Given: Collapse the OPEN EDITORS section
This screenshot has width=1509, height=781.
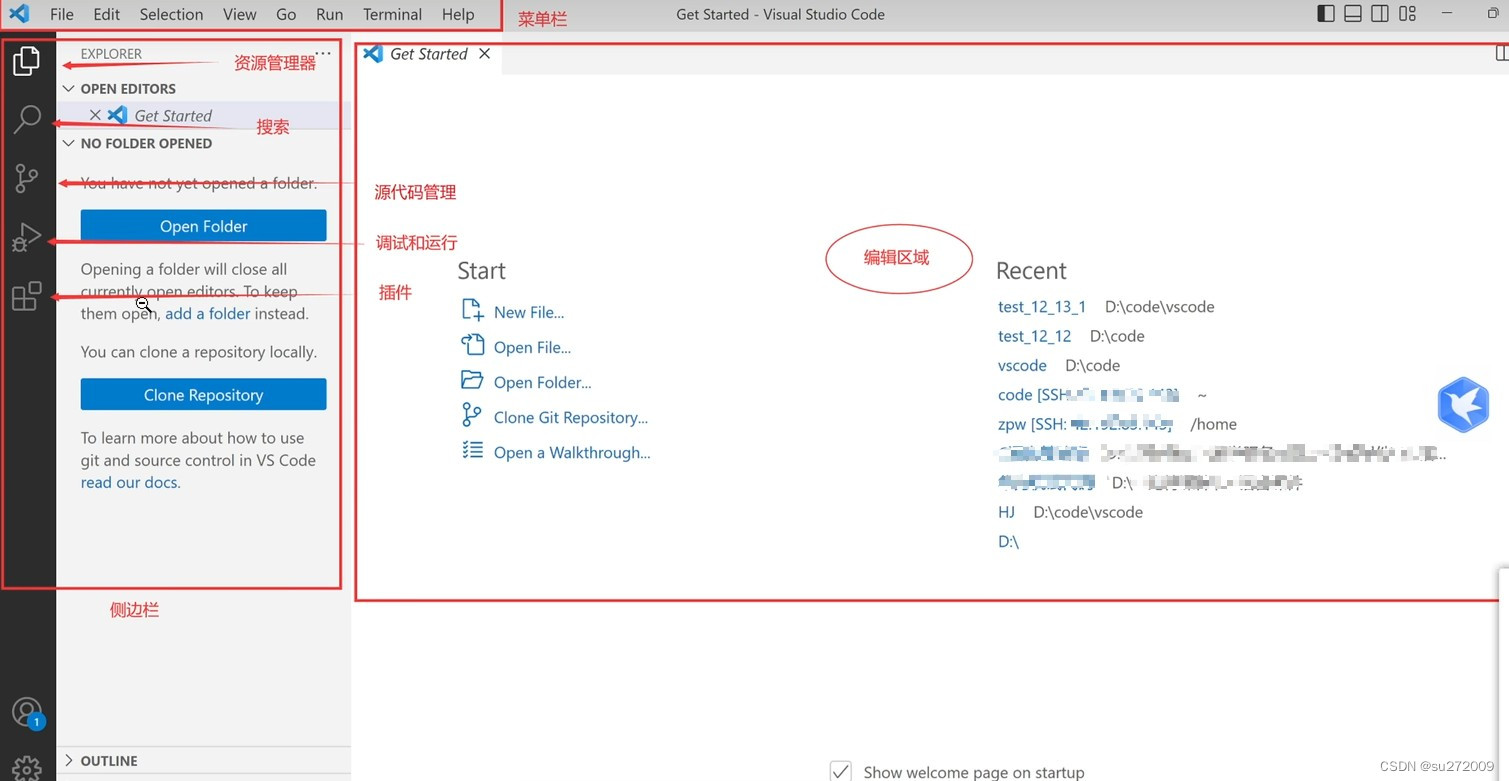Looking at the screenshot, I should pos(69,89).
